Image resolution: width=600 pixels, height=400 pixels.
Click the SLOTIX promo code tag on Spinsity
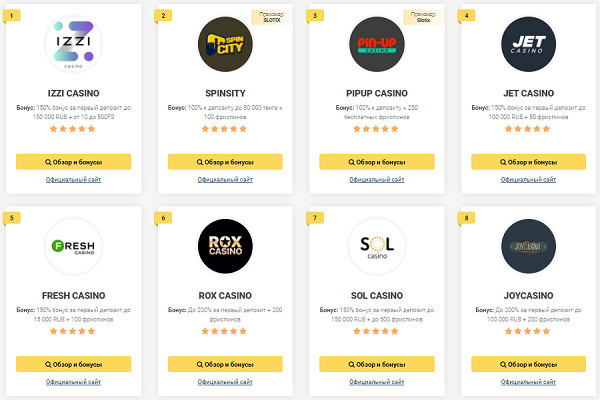point(267,17)
